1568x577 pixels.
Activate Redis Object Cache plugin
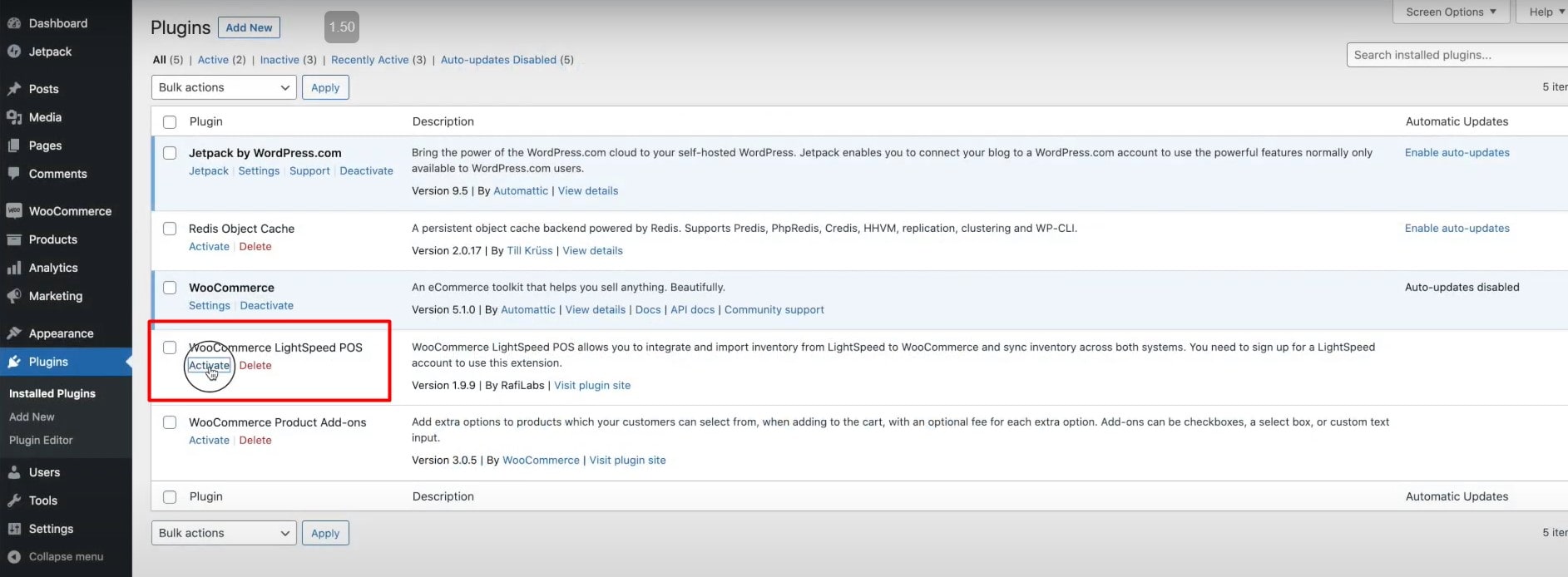[209, 247]
